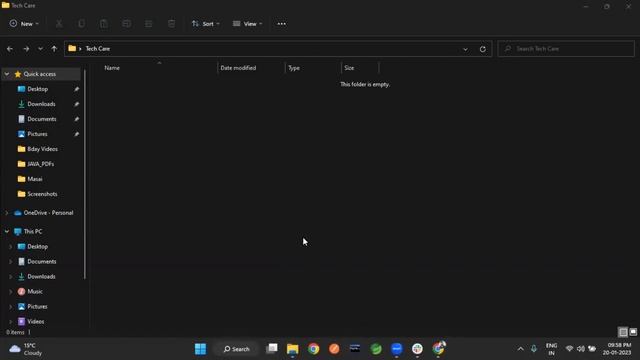
Task: Expand Documents under This PC
Action: point(11,262)
